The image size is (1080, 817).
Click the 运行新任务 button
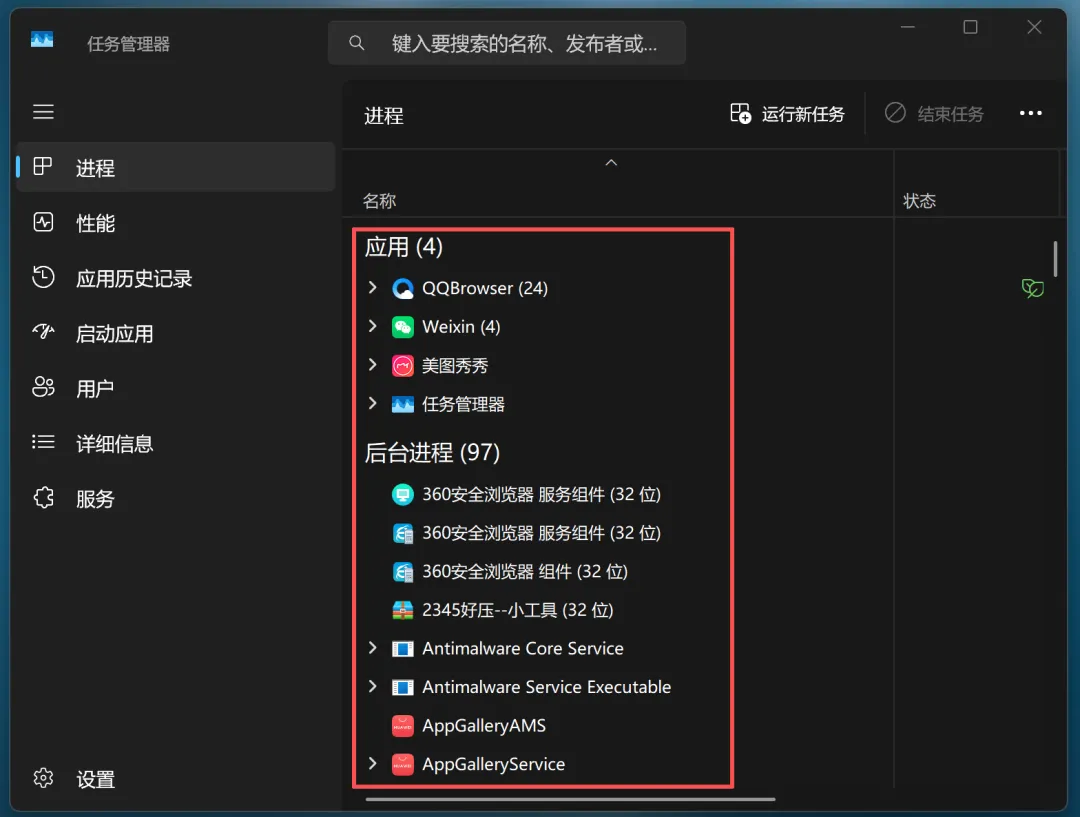point(787,114)
